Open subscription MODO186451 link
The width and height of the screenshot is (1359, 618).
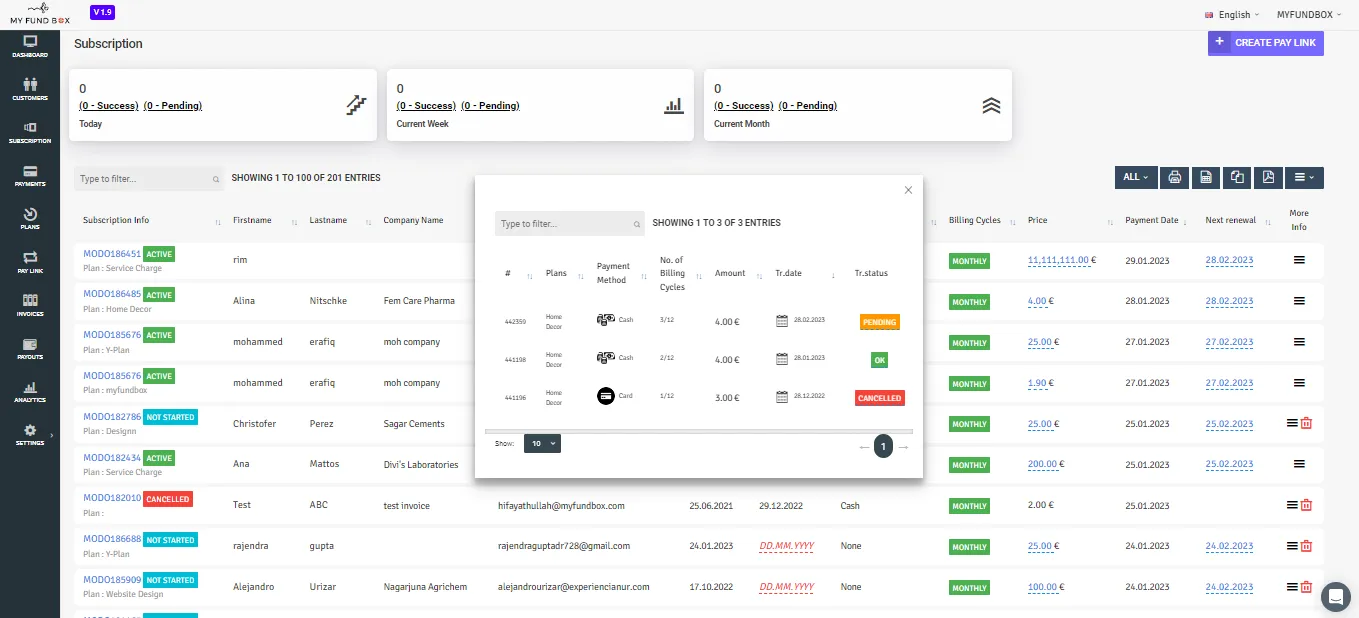(112, 254)
